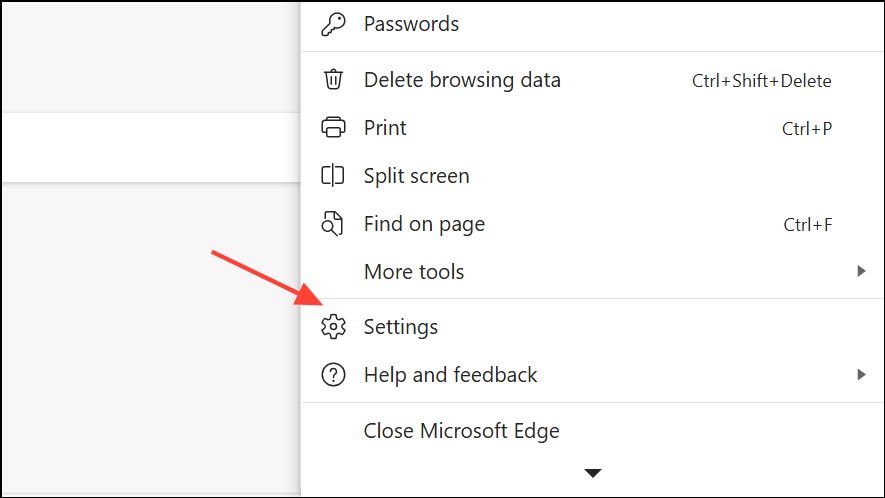This screenshot has height=498, width=885.
Task: Click the Ctrl+Shift+Delete shortcut label
Action: coord(761,81)
